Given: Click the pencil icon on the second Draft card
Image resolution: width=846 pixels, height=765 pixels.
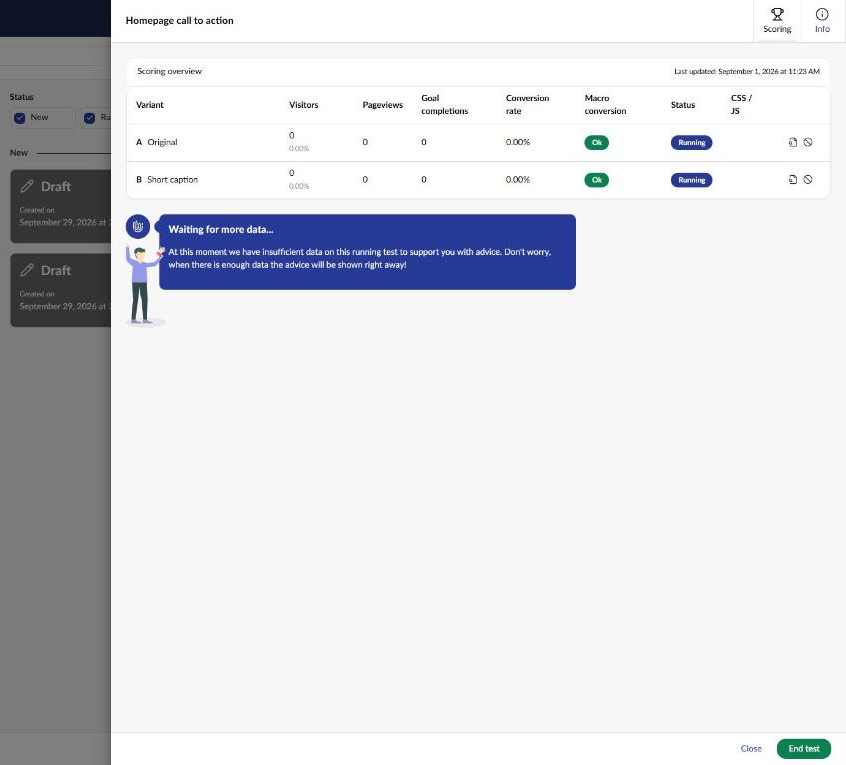Looking at the screenshot, I should 27,270.
